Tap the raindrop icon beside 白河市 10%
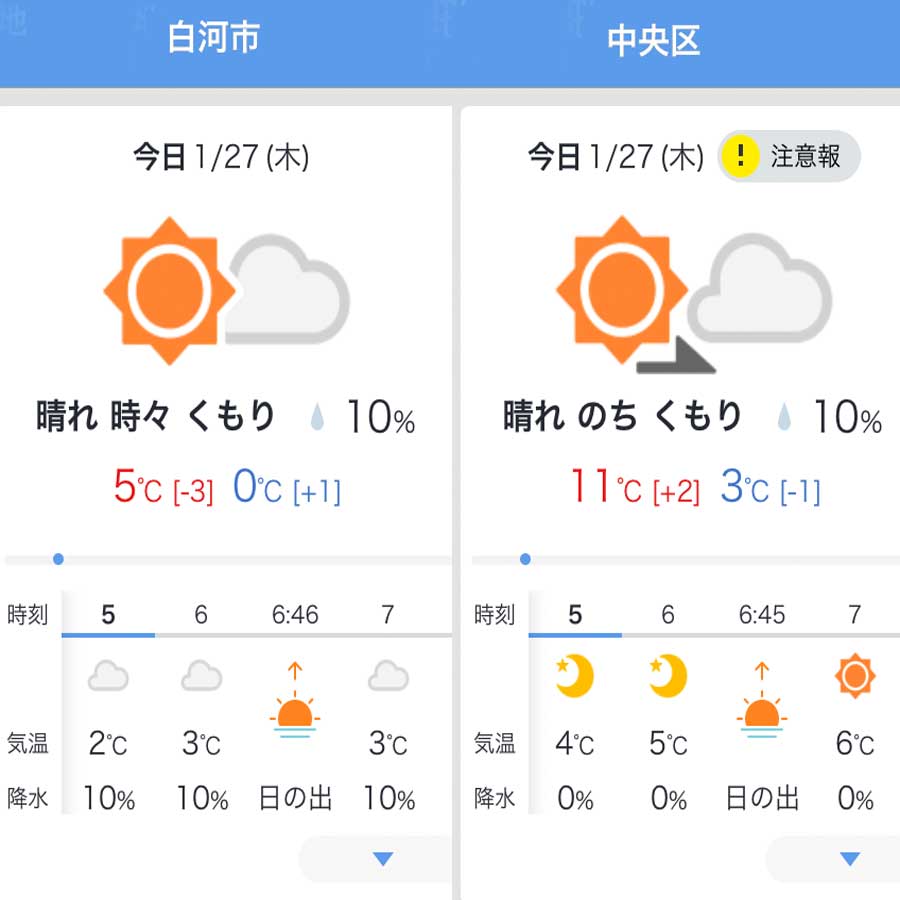 tap(317, 417)
